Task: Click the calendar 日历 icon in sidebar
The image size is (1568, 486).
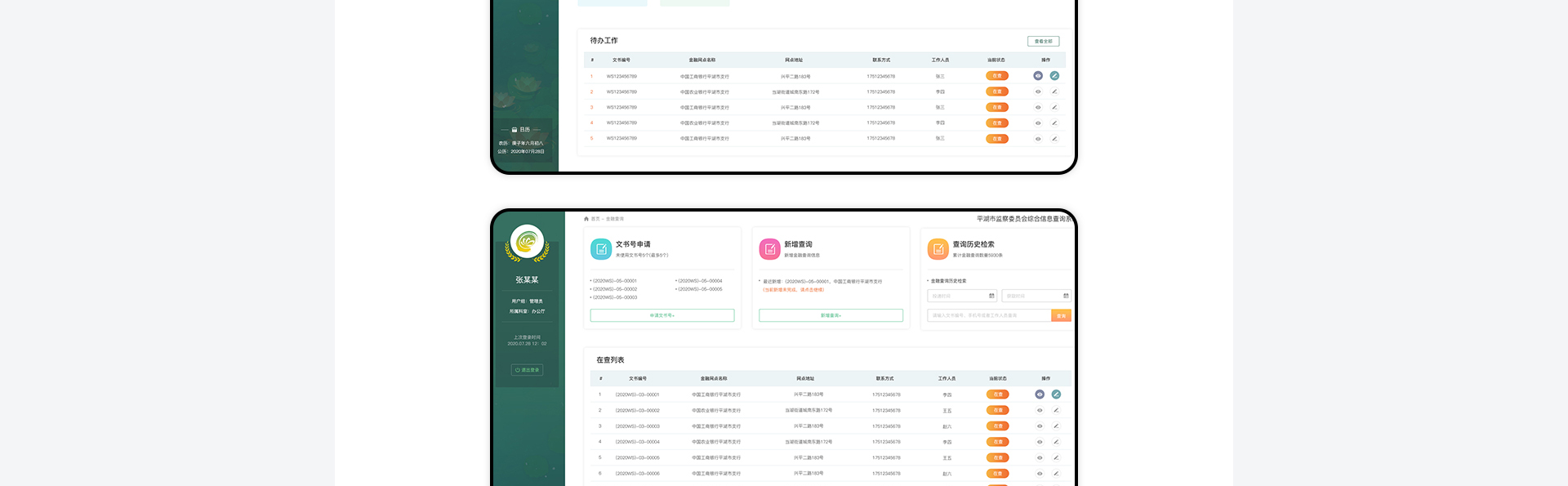Action: point(514,130)
